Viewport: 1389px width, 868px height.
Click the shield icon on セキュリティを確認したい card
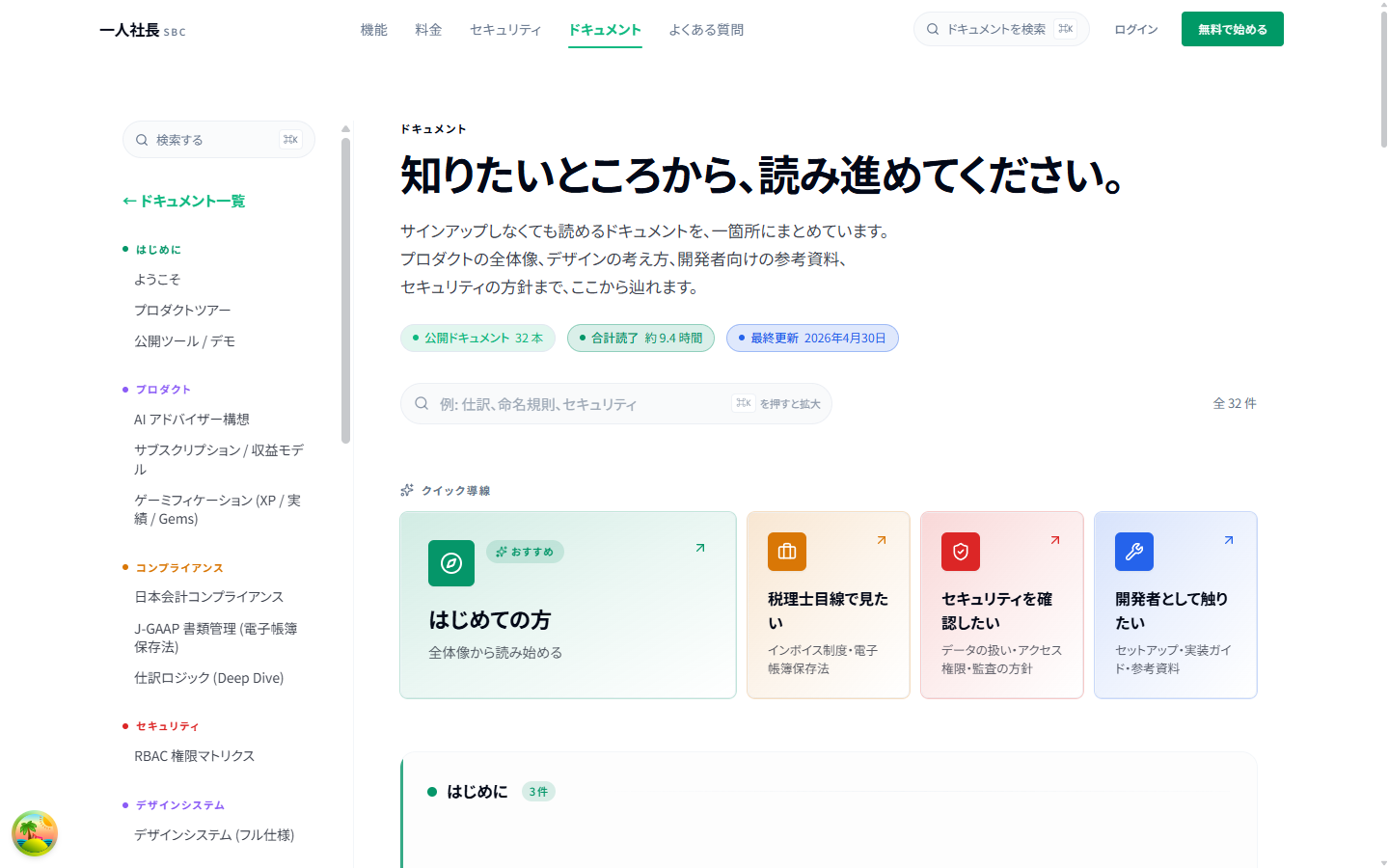tap(961, 552)
